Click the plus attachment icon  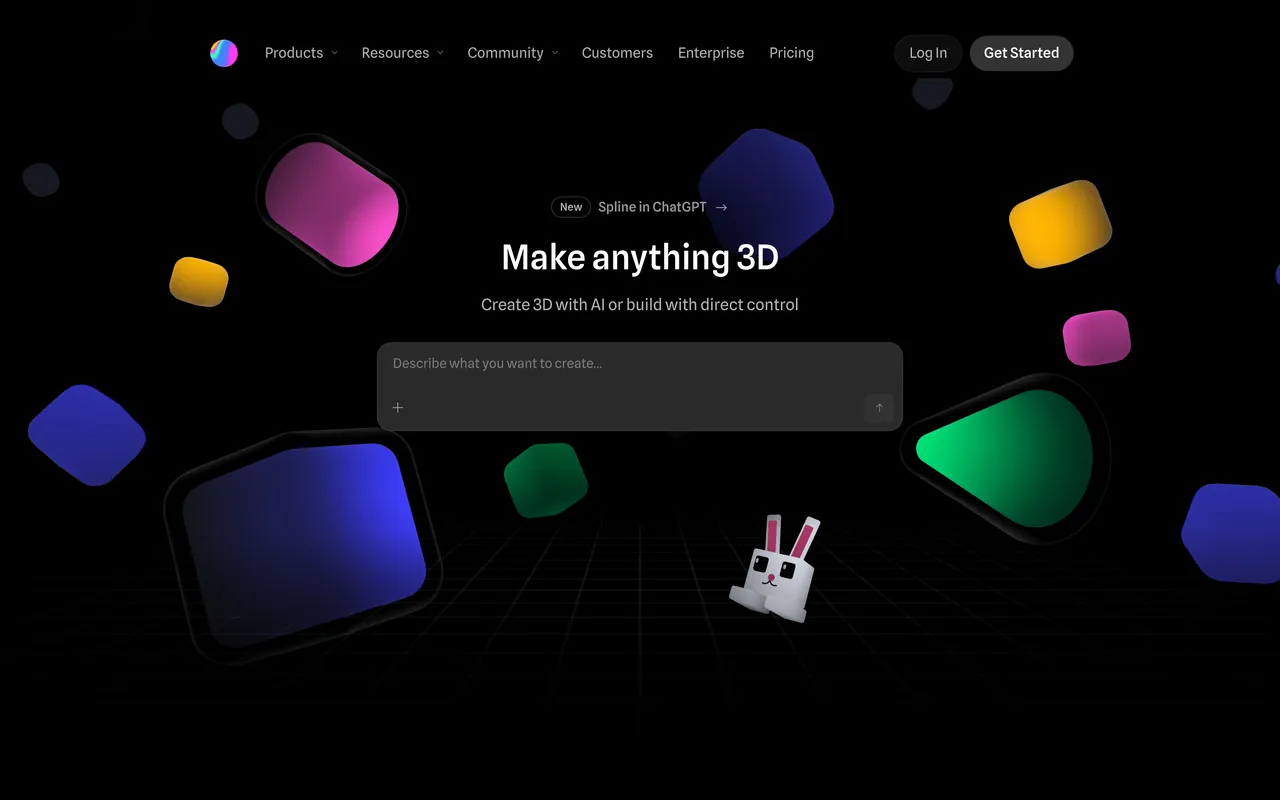[x=398, y=407]
